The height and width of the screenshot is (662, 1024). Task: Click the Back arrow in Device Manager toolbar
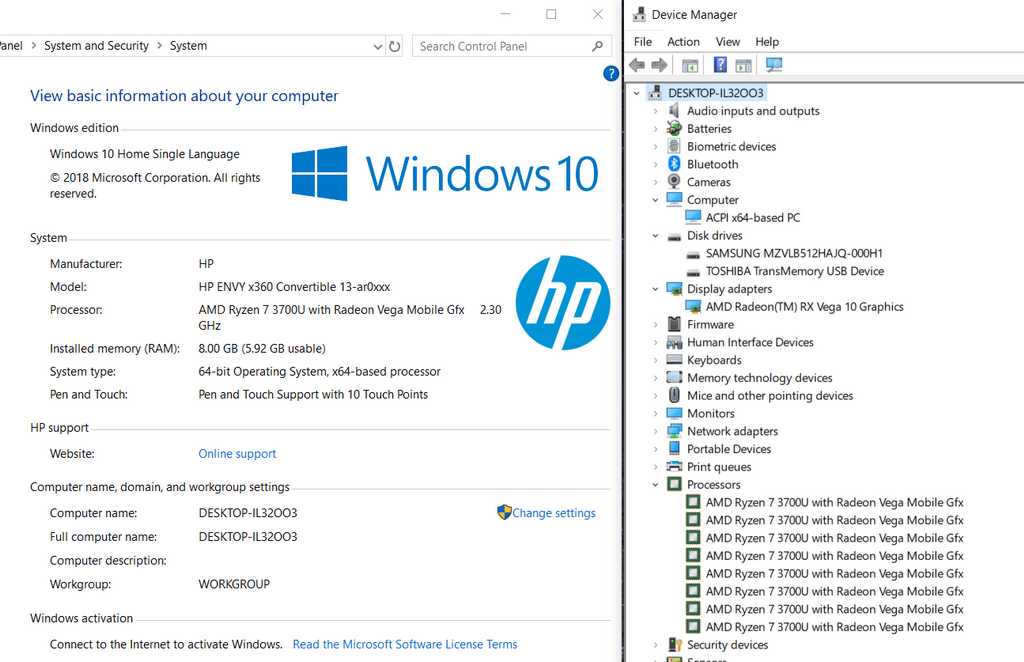[637, 65]
